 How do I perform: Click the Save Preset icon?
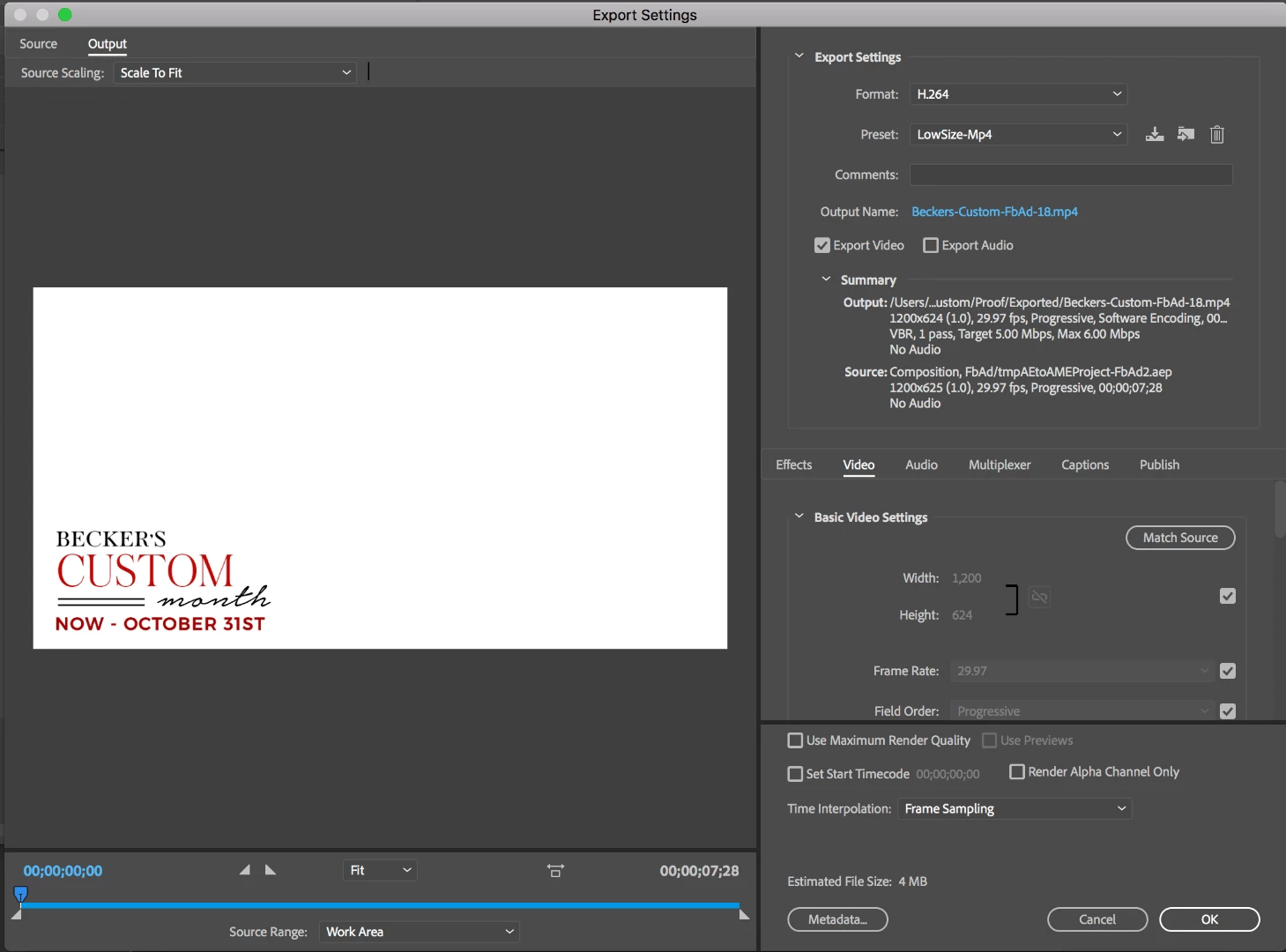[x=1154, y=134]
